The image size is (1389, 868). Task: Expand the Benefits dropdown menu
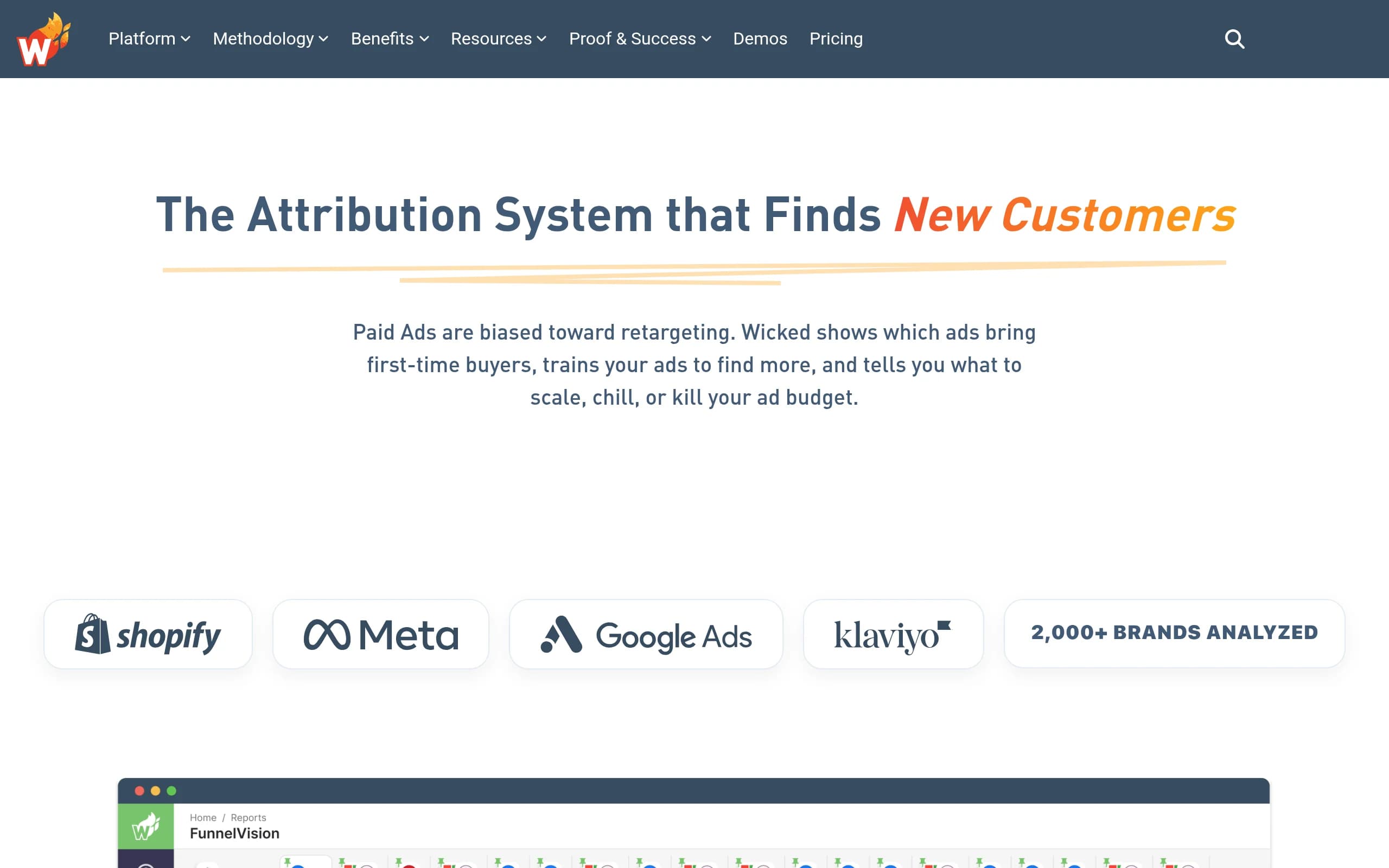pyautogui.click(x=390, y=39)
